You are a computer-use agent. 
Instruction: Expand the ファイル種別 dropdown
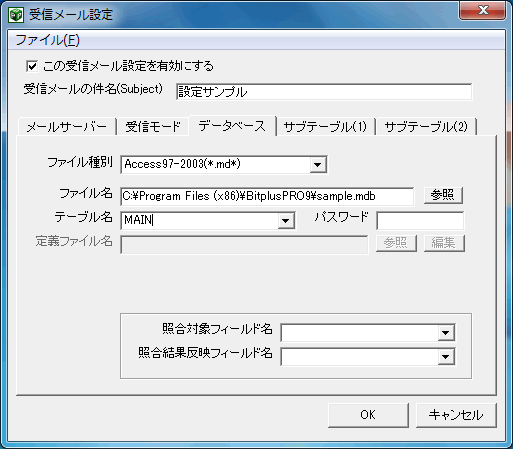(x=318, y=165)
